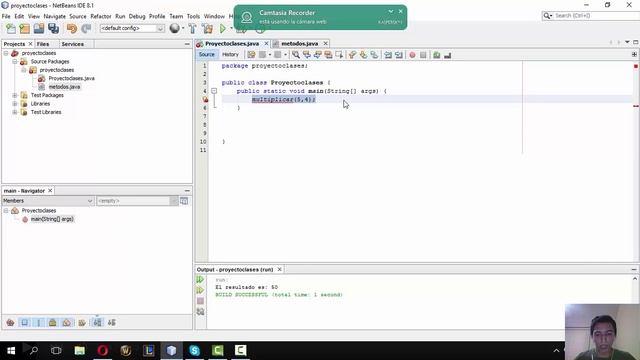Viewport: 640px width, 360px height.
Task: Click Shift Line Left editor icon
Action: point(388,55)
